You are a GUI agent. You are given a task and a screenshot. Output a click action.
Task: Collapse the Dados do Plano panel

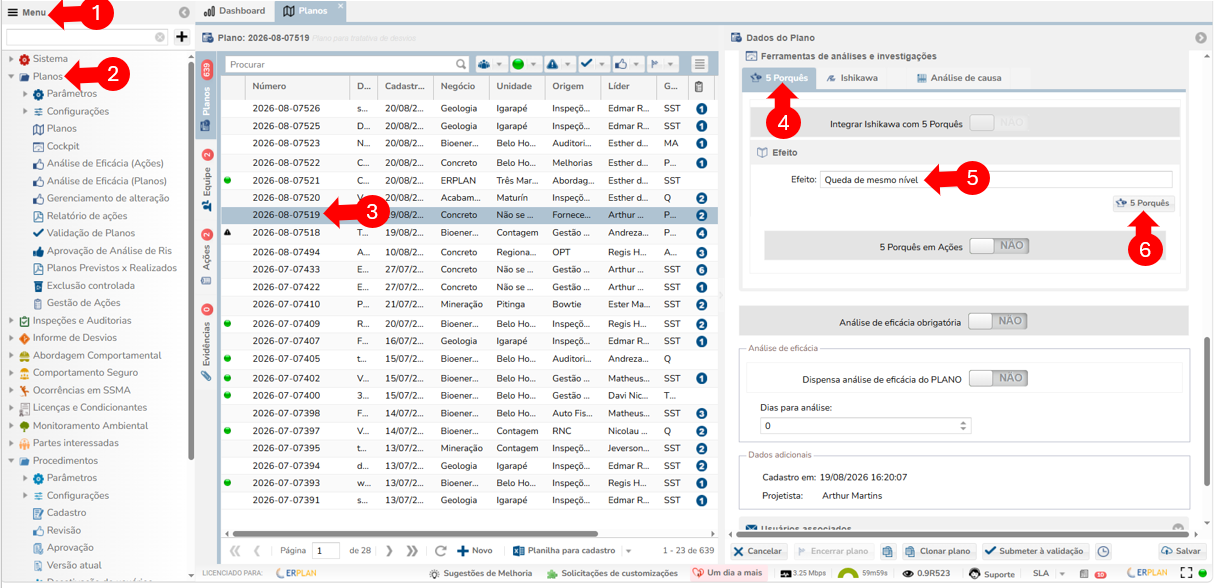pyautogui.click(x=1200, y=38)
